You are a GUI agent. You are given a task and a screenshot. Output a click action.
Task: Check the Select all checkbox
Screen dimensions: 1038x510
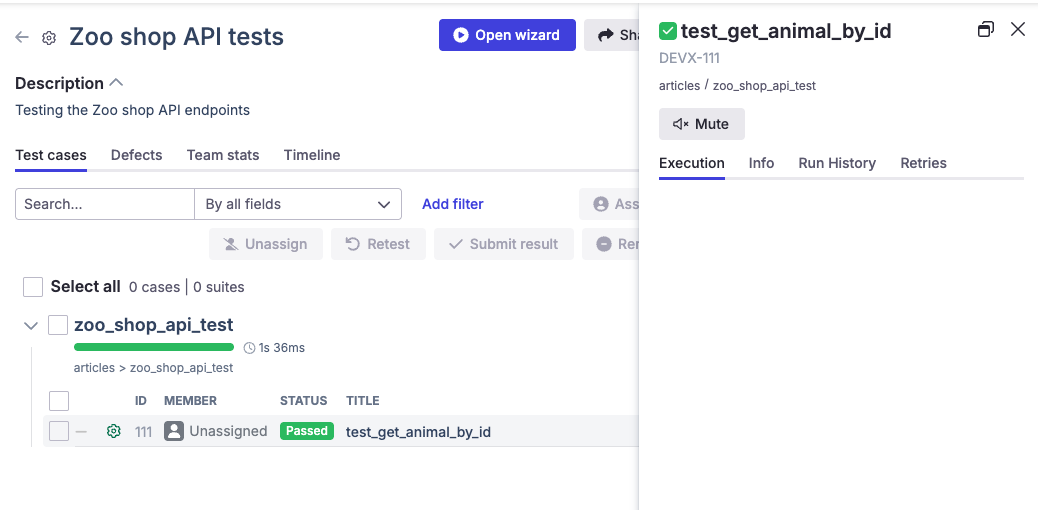click(x=33, y=287)
